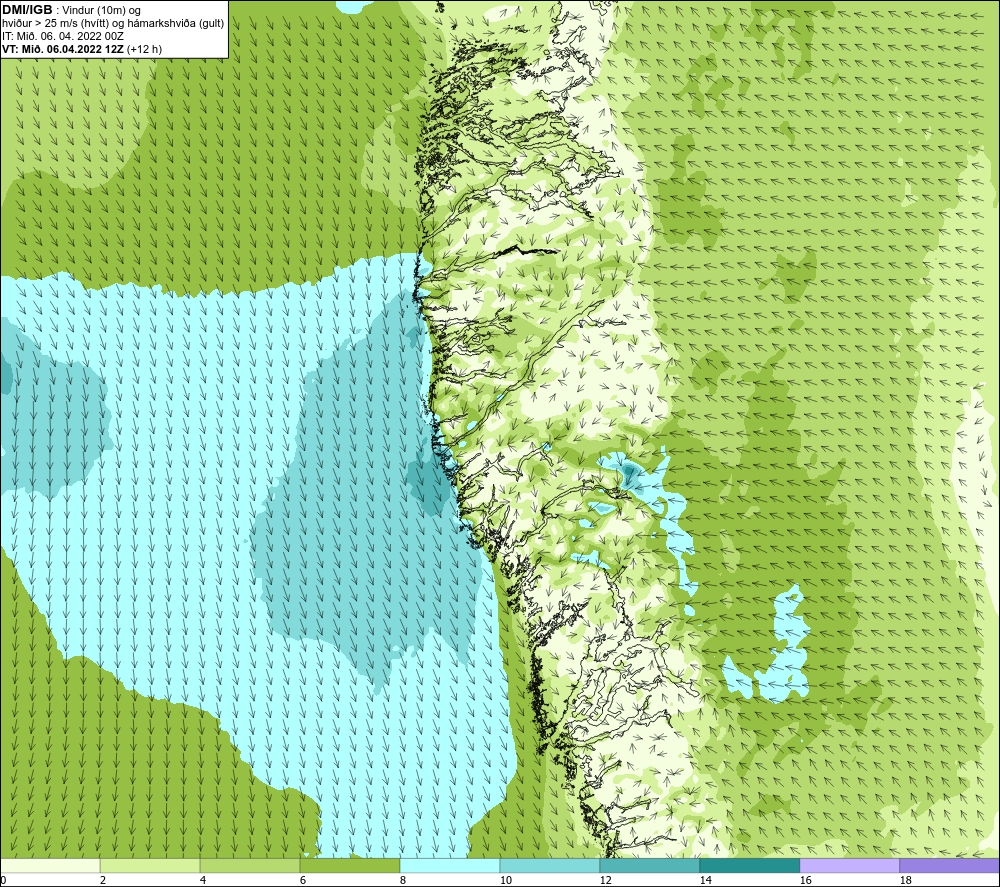
Task: Click the '12' label on the scale
Action: coord(605,881)
